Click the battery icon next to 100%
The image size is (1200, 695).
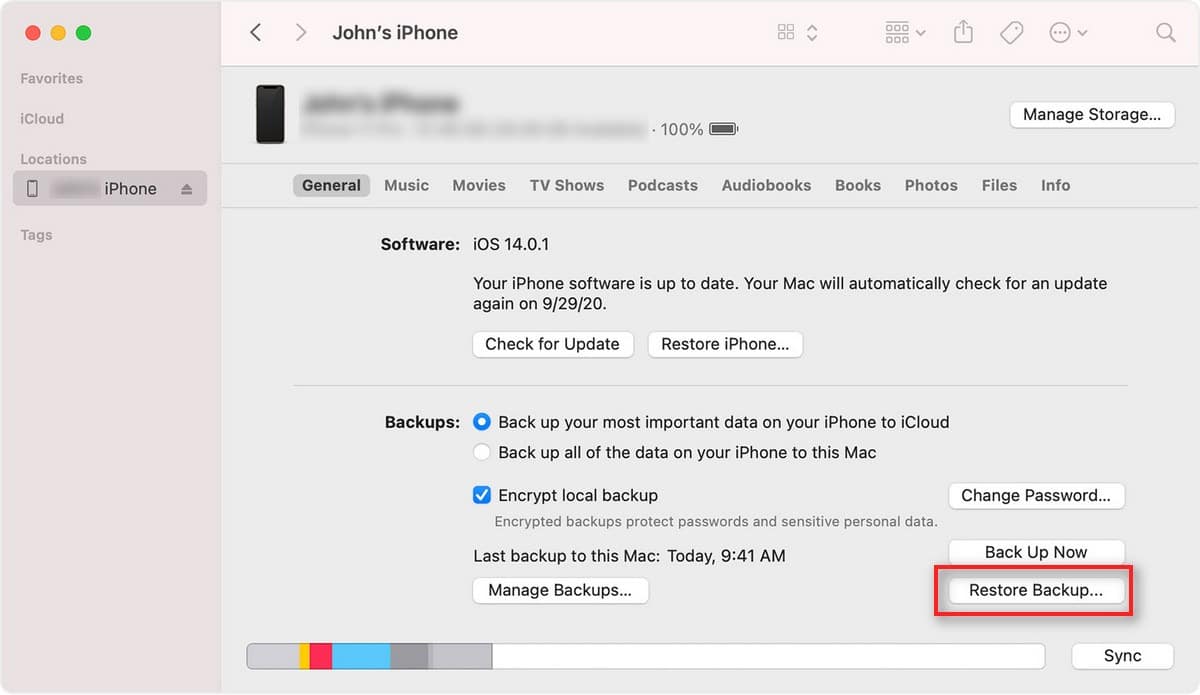(x=723, y=129)
